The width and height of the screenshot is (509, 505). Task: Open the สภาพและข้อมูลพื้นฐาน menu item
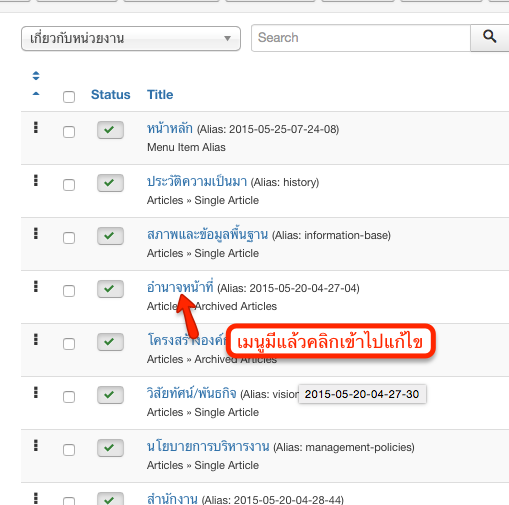point(207,235)
